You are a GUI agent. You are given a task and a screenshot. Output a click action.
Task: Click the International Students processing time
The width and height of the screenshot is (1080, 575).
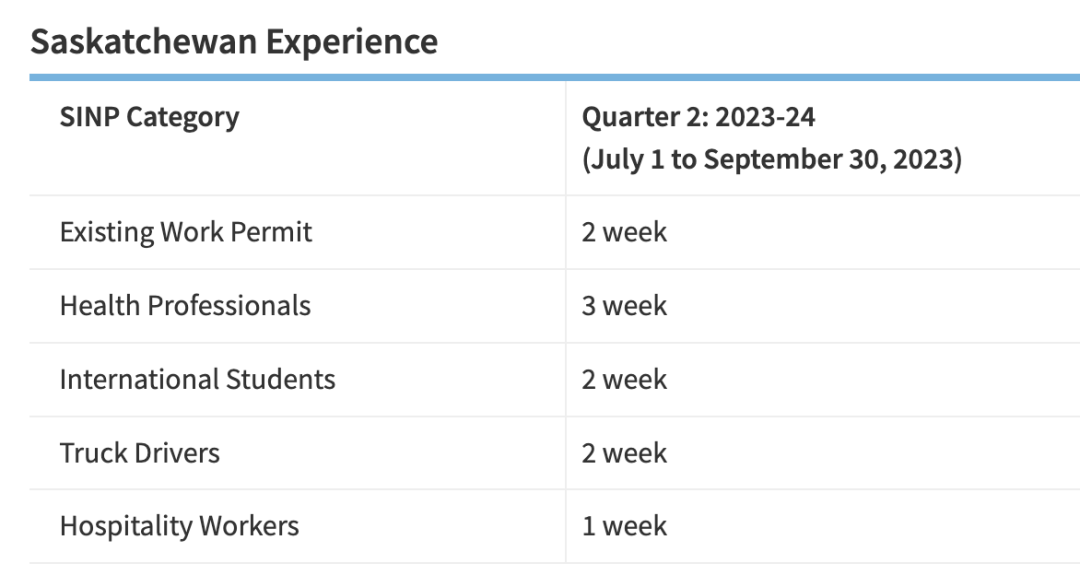coord(624,379)
